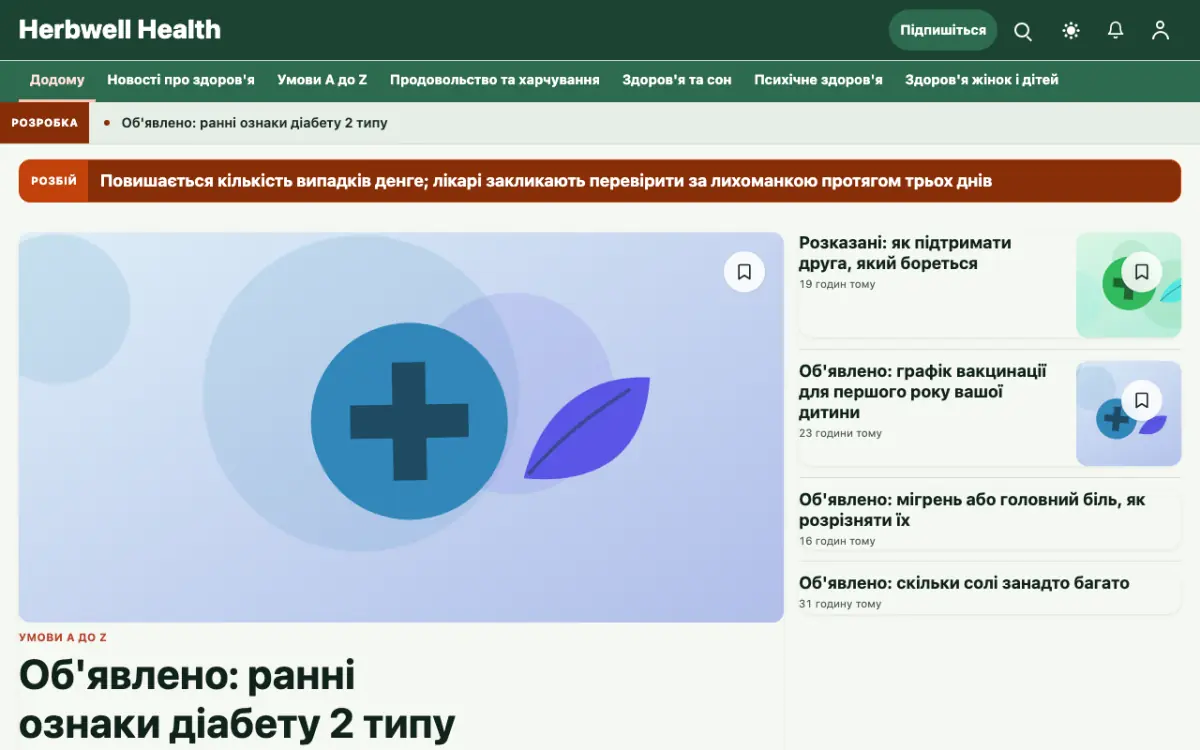Open Умови А до Z nav item

pos(322,80)
